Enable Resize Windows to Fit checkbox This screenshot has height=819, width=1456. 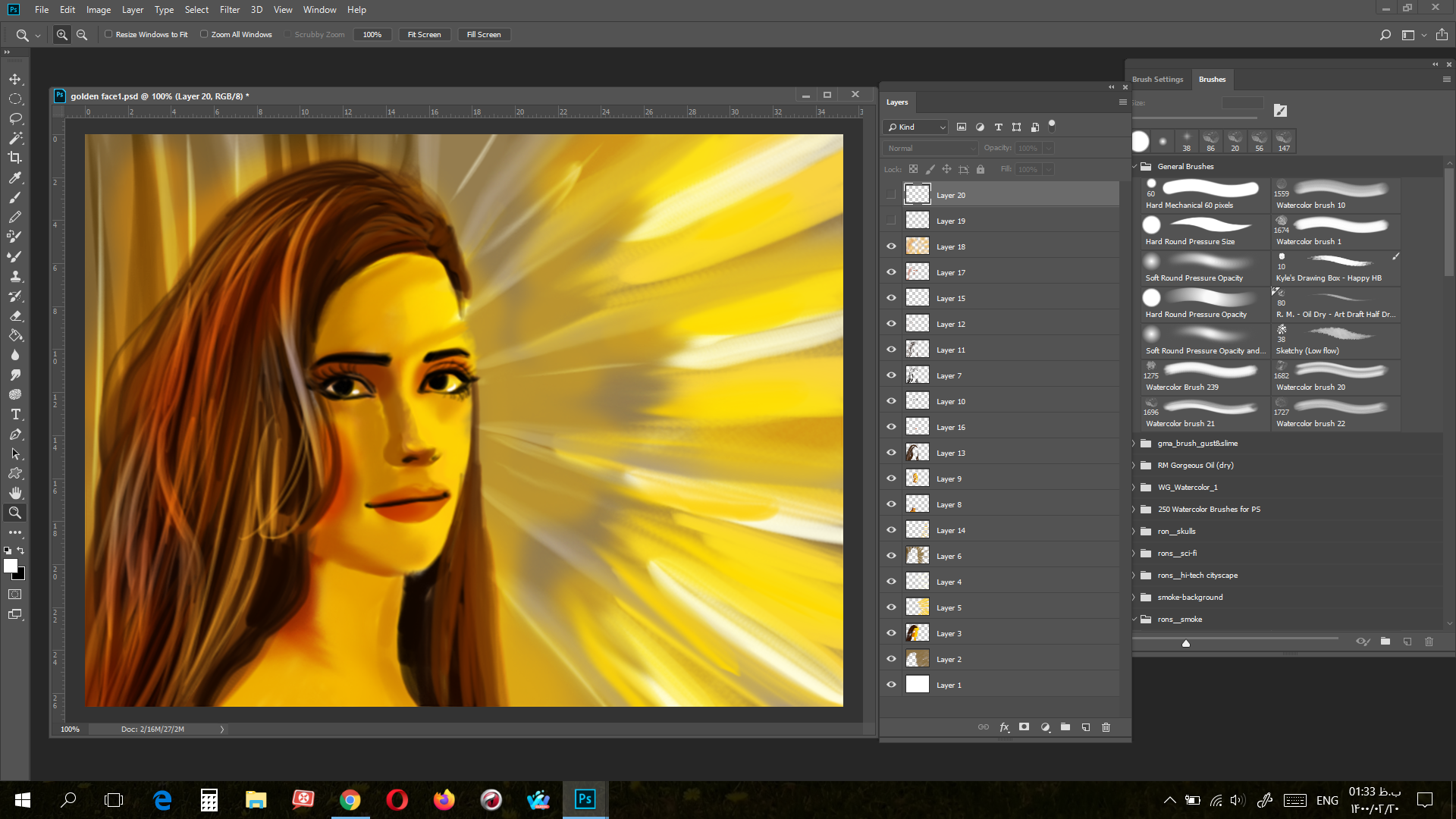click(x=108, y=34)
